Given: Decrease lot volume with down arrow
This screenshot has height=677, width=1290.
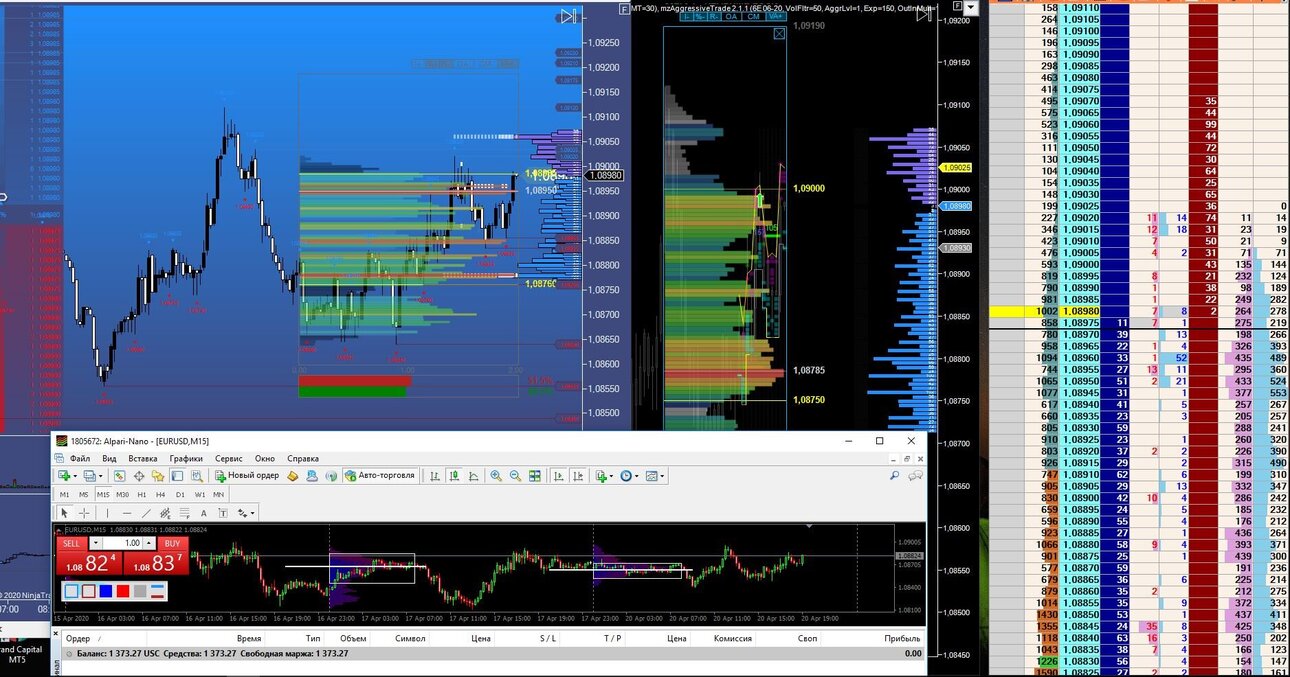Looking at the screenshot, I should (96, 543).
